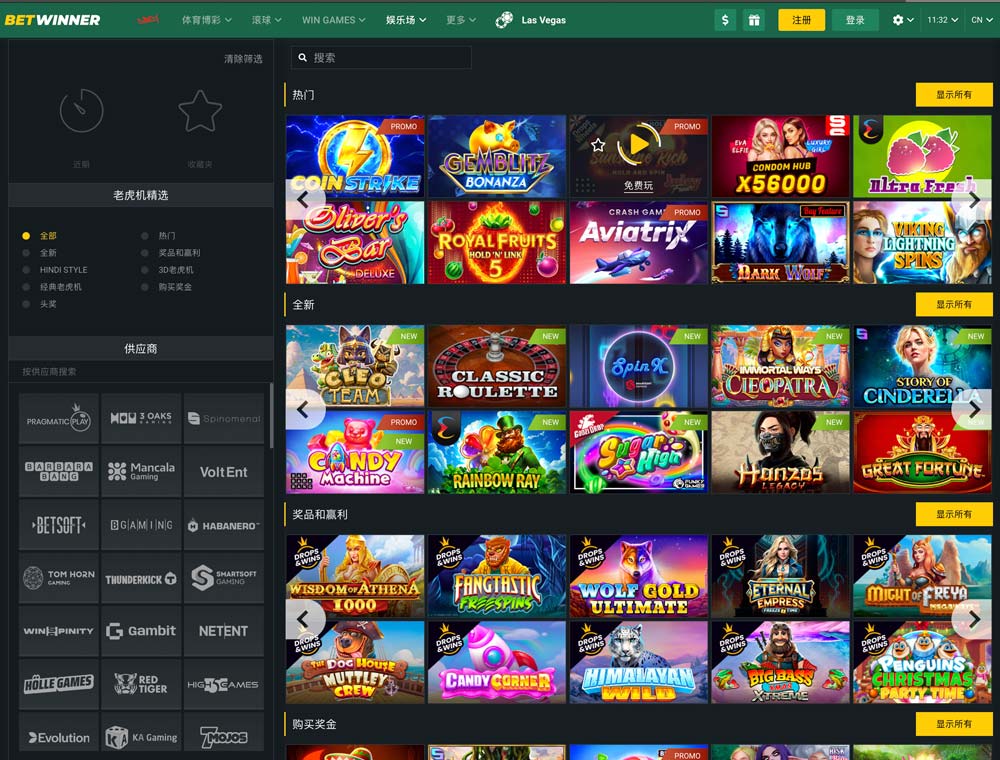Filter by Mancala Gaming provider
1000x760 pixels.
141,472
